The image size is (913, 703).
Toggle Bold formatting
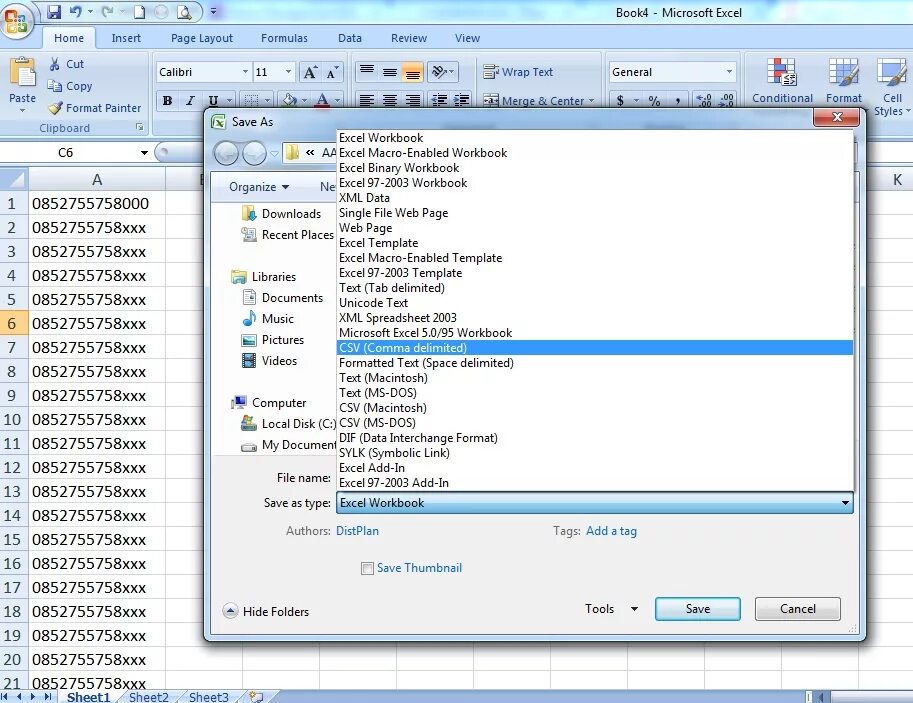[x=167, y=100]
